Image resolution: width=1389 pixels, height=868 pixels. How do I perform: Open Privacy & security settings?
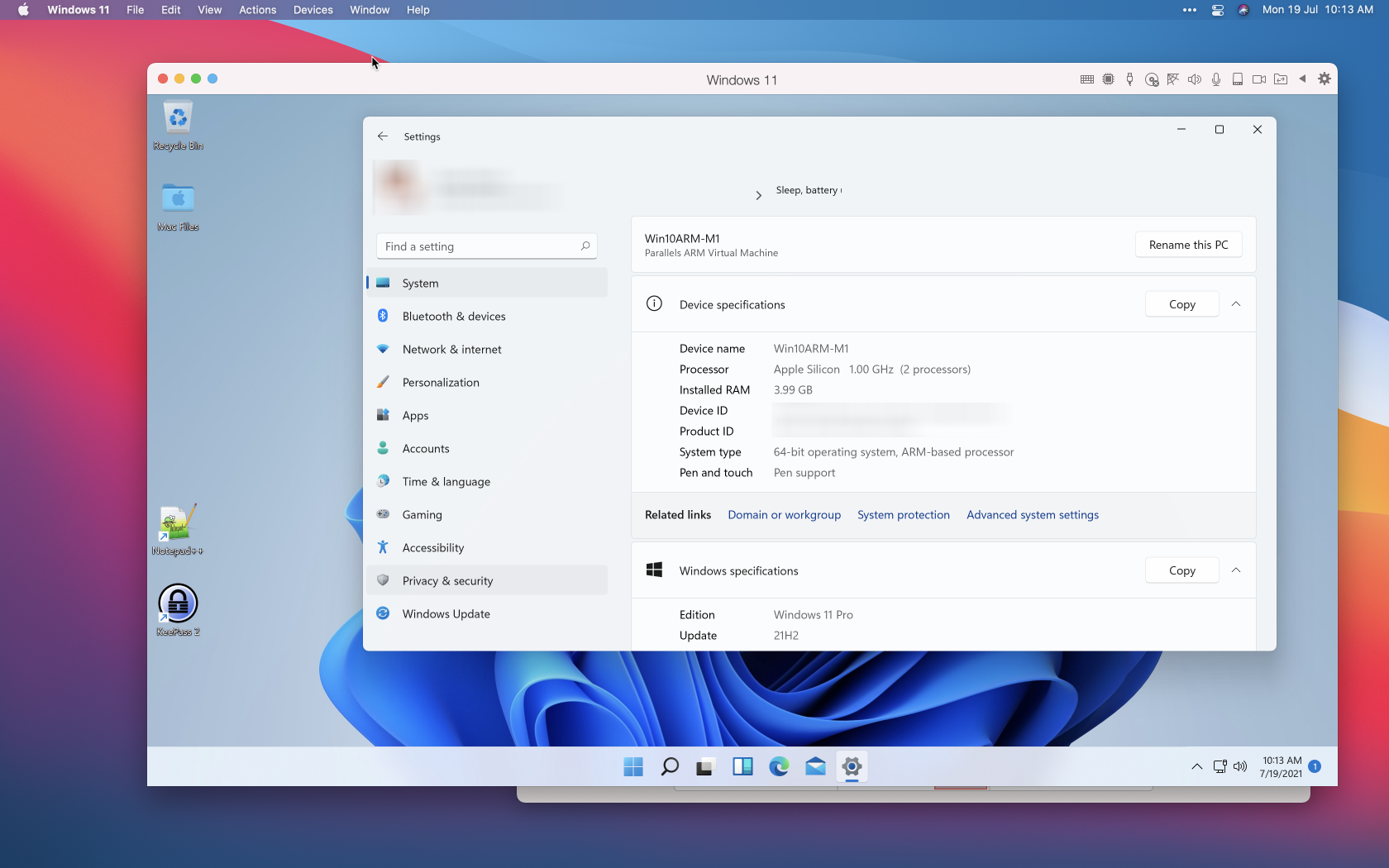[x=486, y=580]
